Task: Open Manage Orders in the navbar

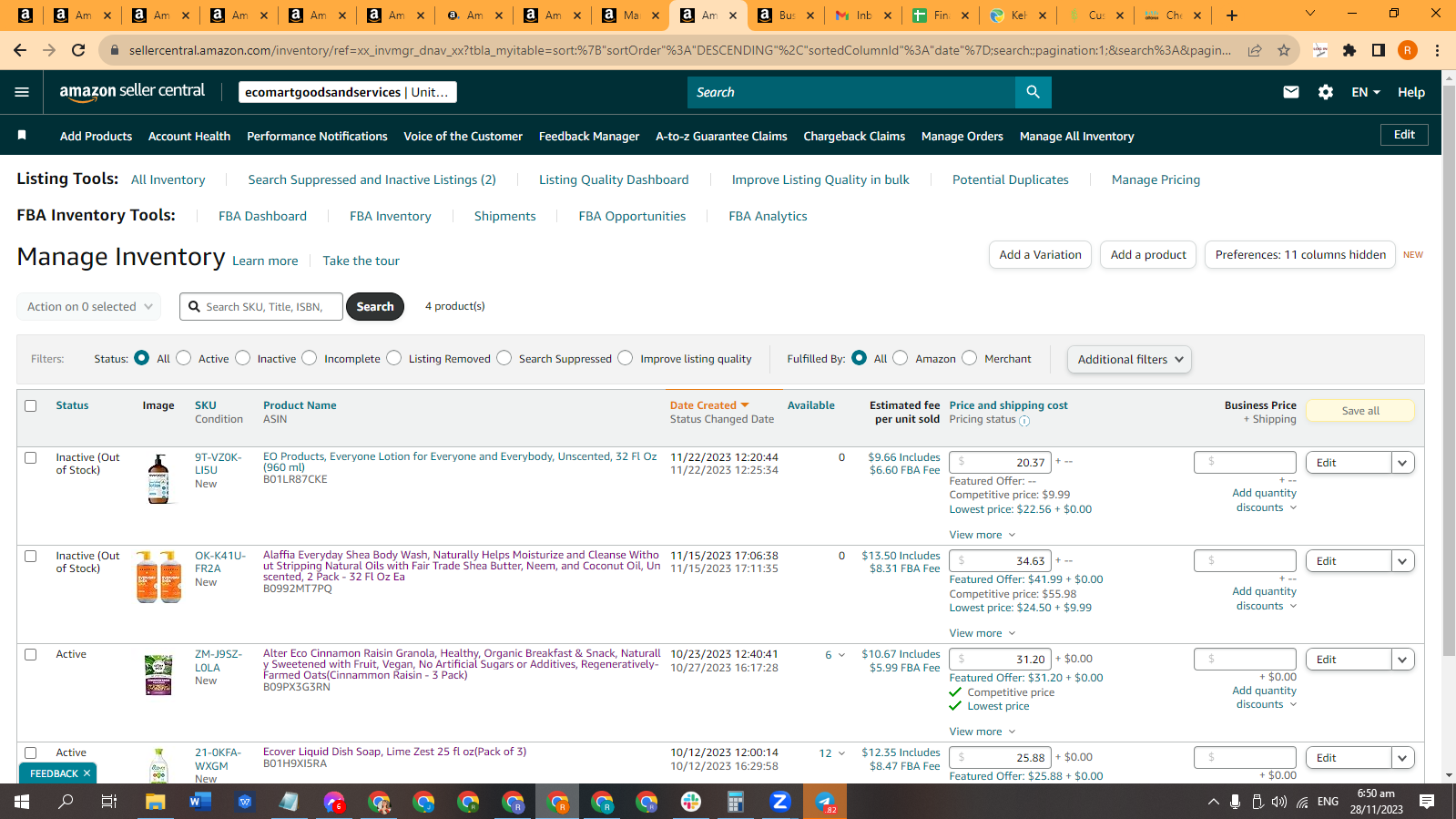Action: [x=962, y=136]
